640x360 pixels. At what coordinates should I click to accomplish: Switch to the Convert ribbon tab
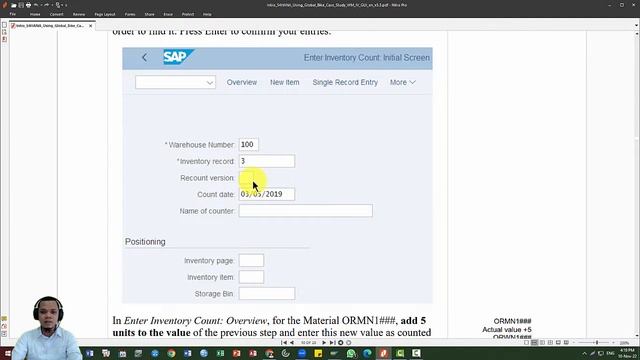pyautogui.click(x=56, y=14)
